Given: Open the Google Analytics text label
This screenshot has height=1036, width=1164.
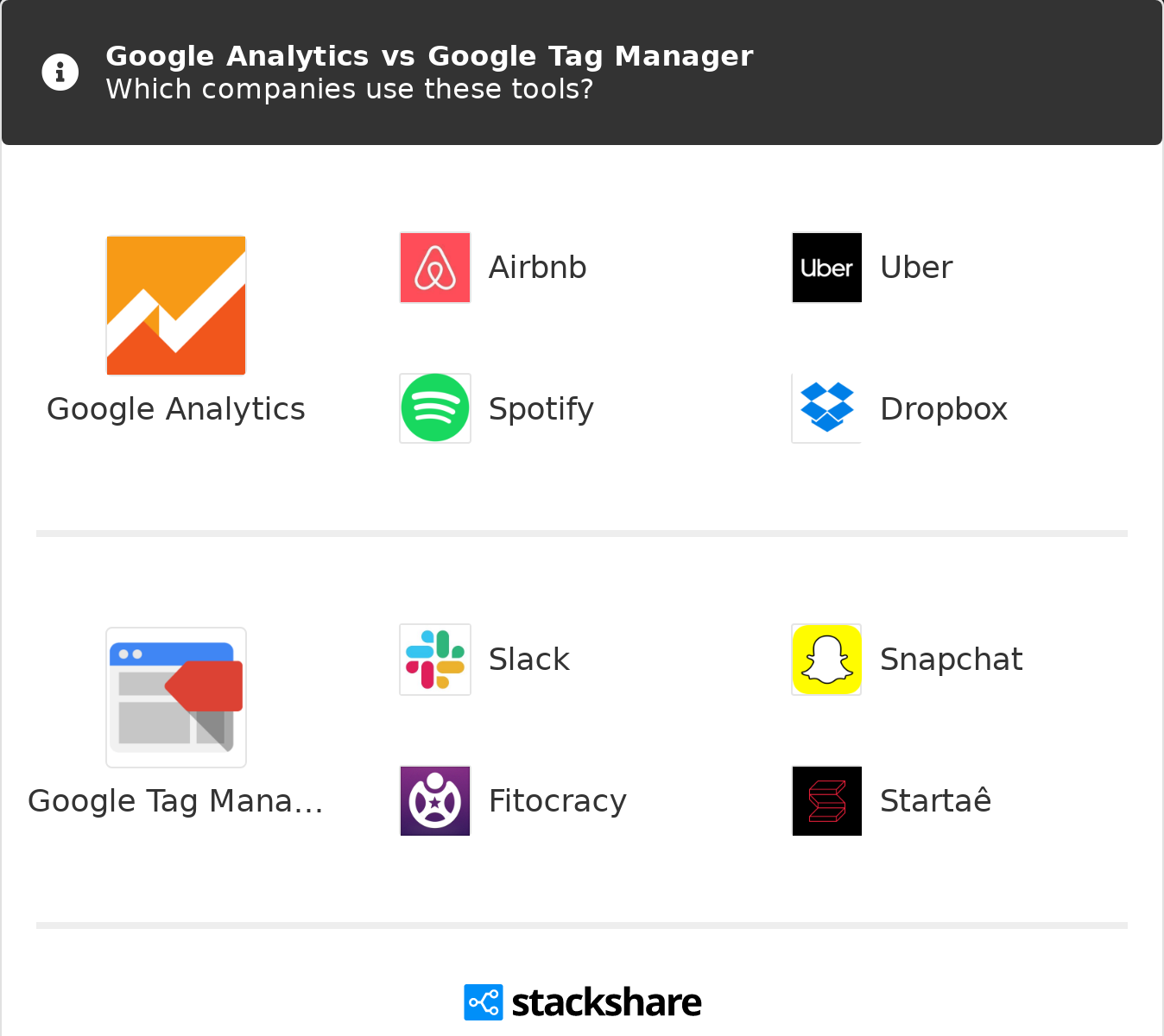Looking at the screenshot, I should (x=176, y=409).
